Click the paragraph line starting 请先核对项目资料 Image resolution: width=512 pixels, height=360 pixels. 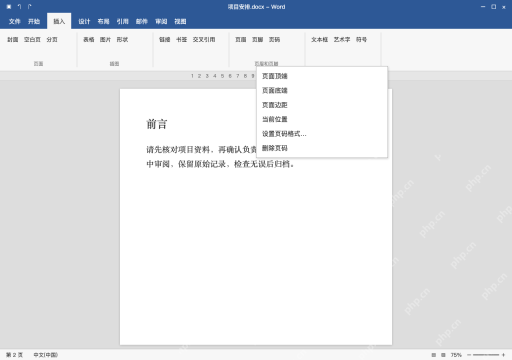point(202,150)
